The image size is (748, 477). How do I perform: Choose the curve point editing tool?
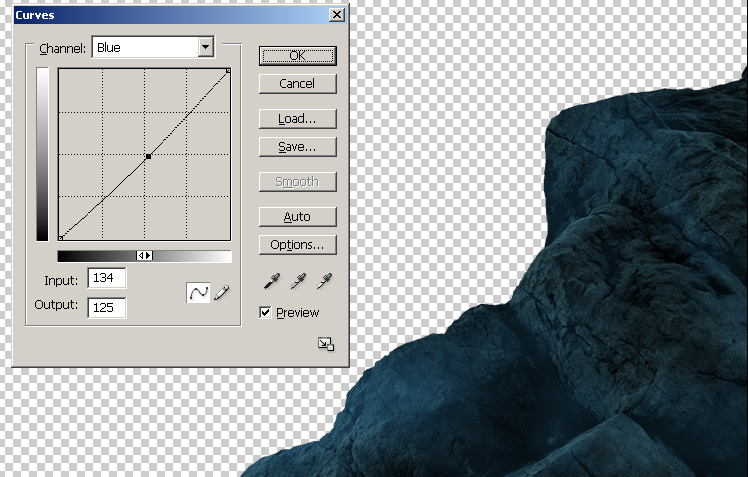pos(198,292)
